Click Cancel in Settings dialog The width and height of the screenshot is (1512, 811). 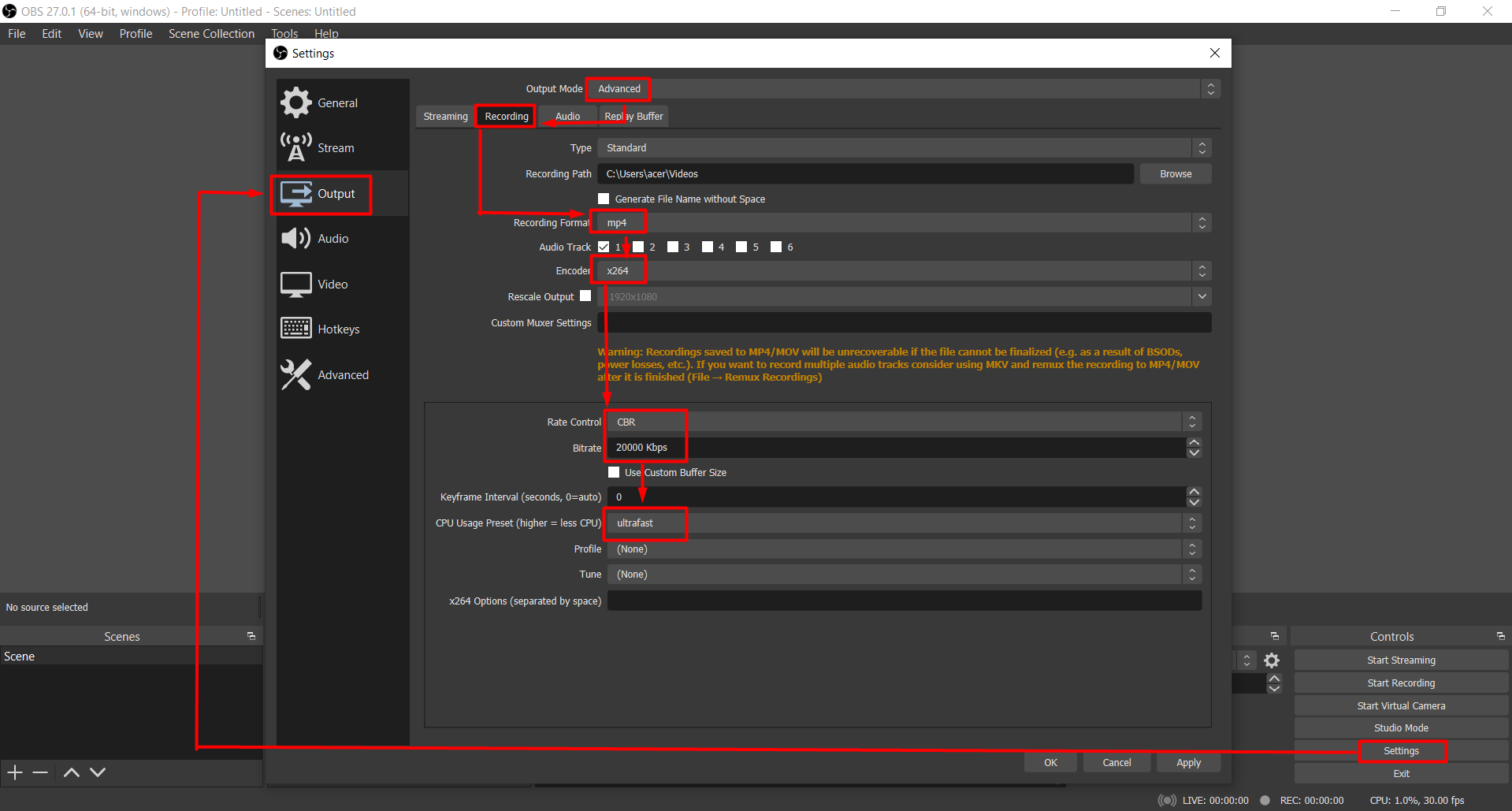[1116, 762]
